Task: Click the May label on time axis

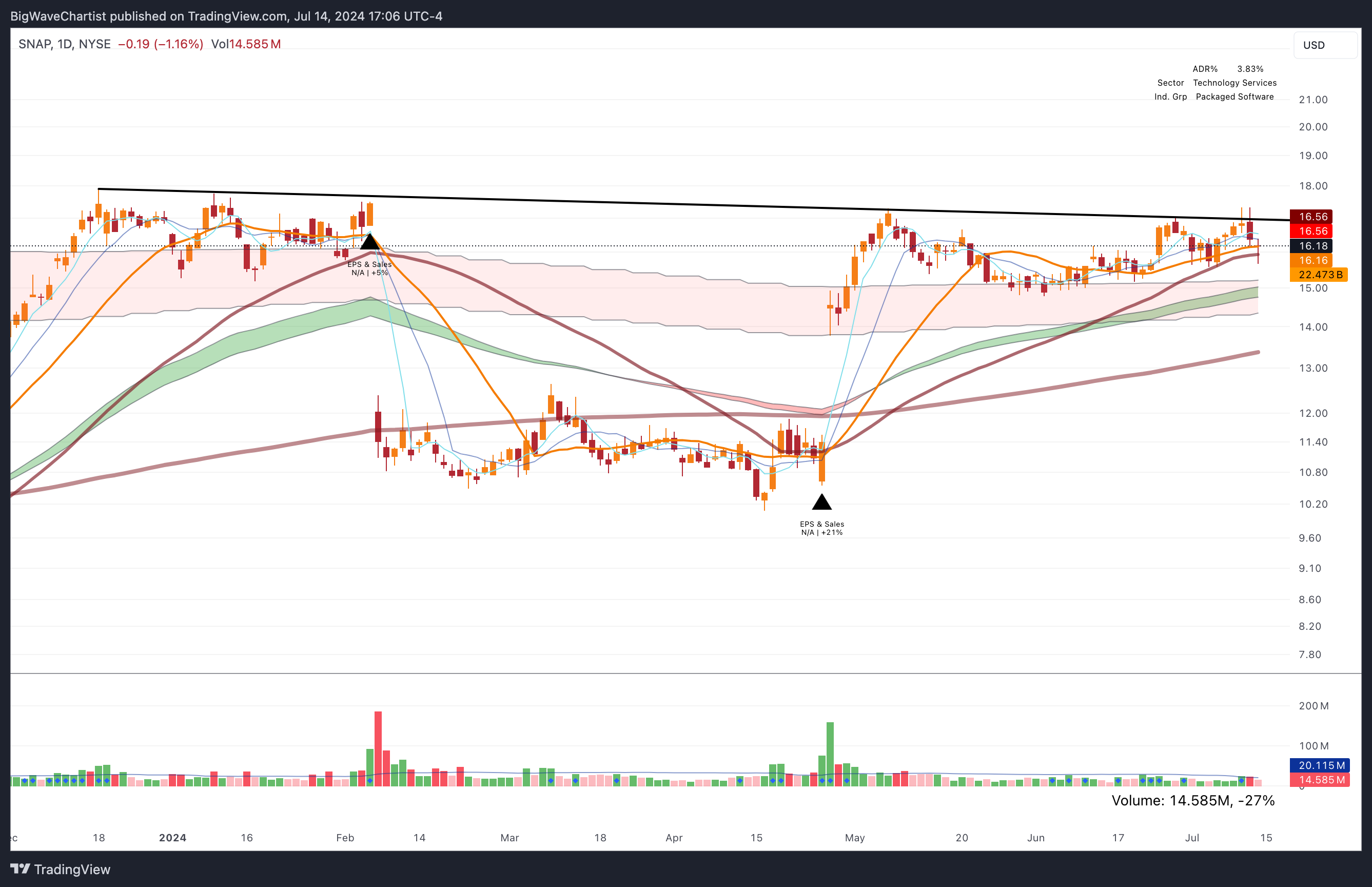Action: [854, 838]
